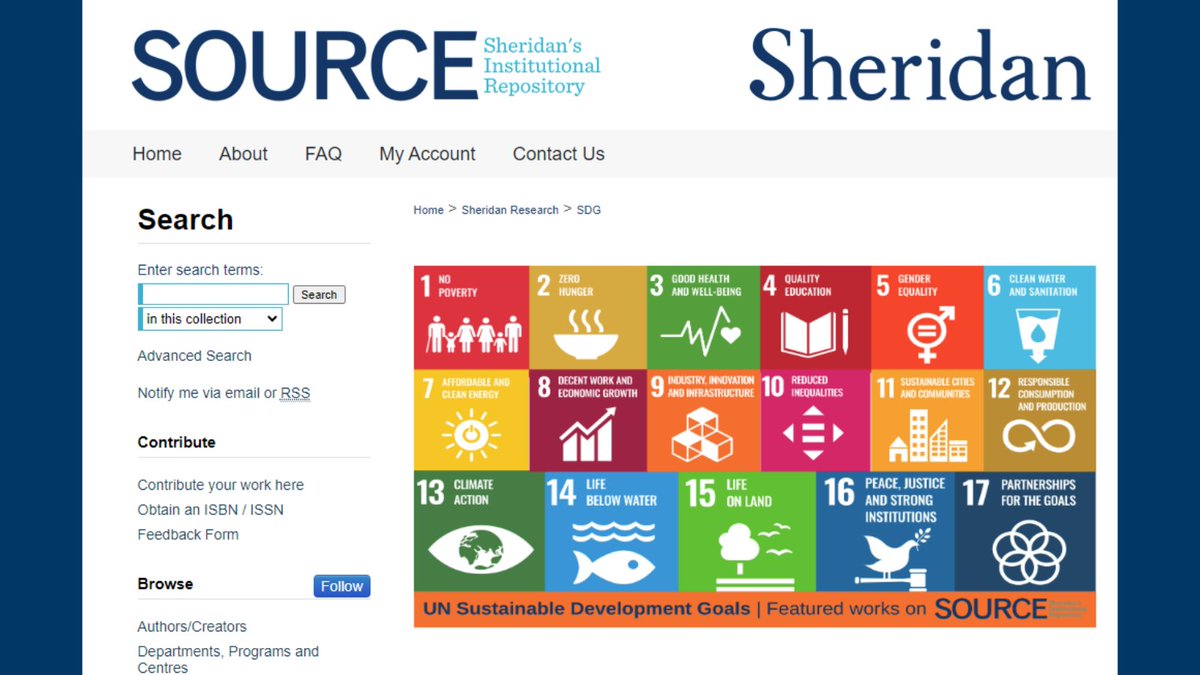The width and height of the screenshot is (1200, 675).
Task: Click the Sheridan Research breadcrumb link
Action: click(510, 210)
